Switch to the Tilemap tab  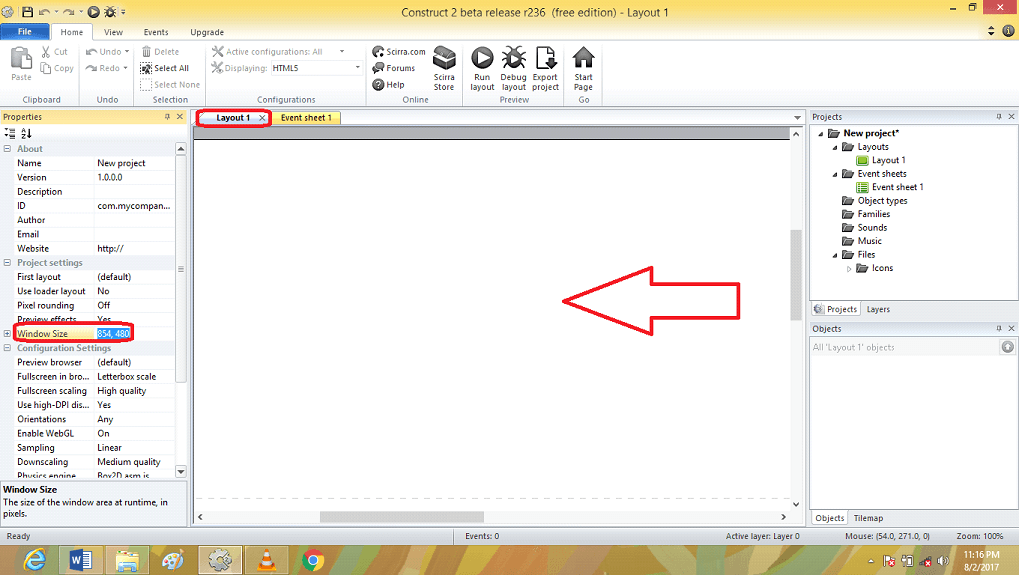tap(868, 518)
